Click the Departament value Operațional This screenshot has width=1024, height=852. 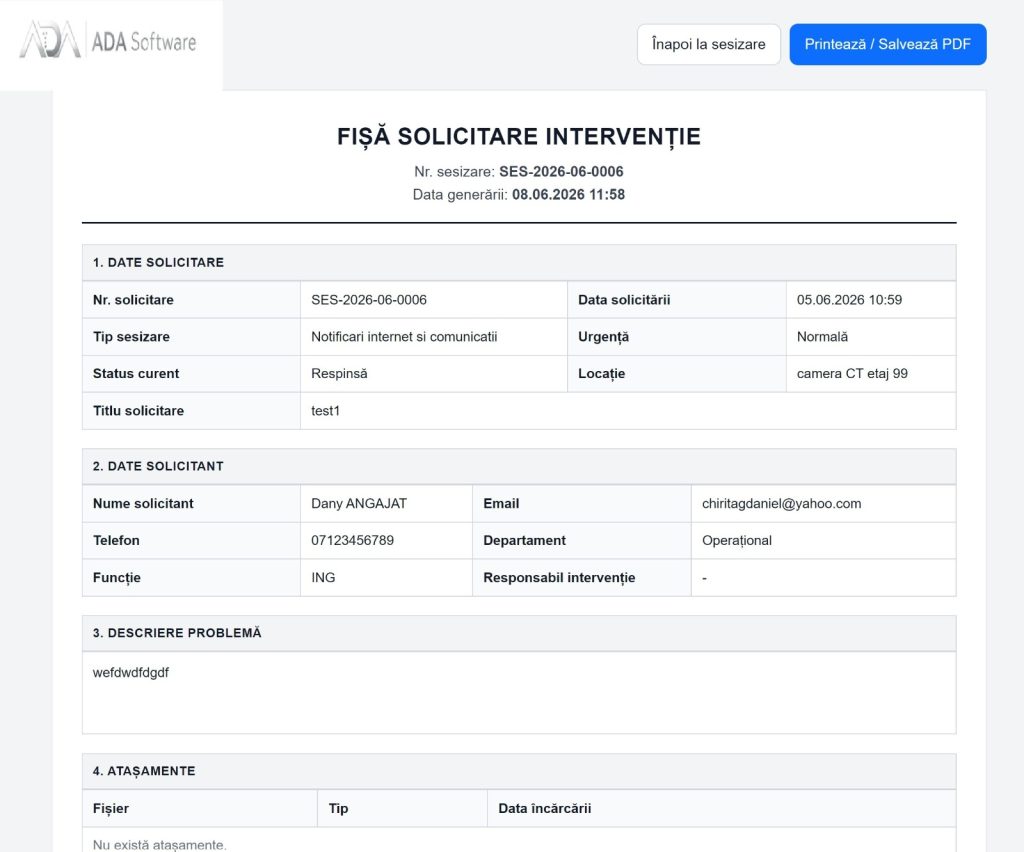click(x=737, y=541)
